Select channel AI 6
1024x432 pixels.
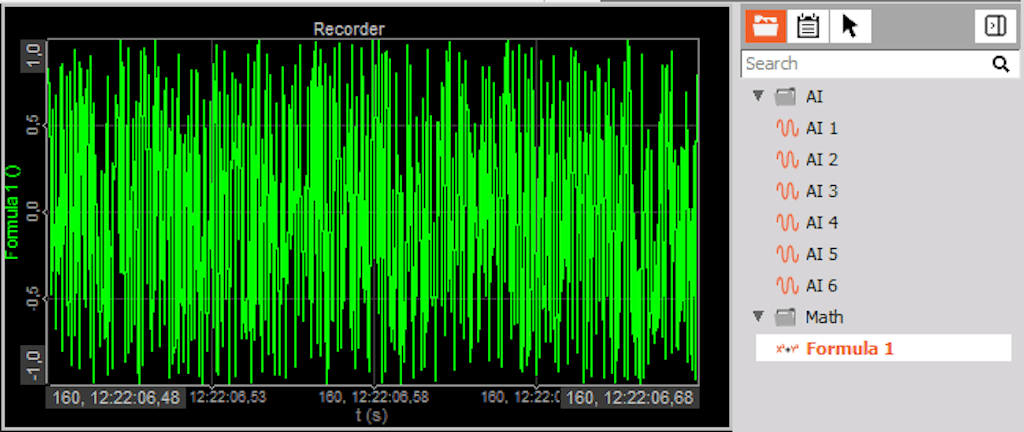821,285
